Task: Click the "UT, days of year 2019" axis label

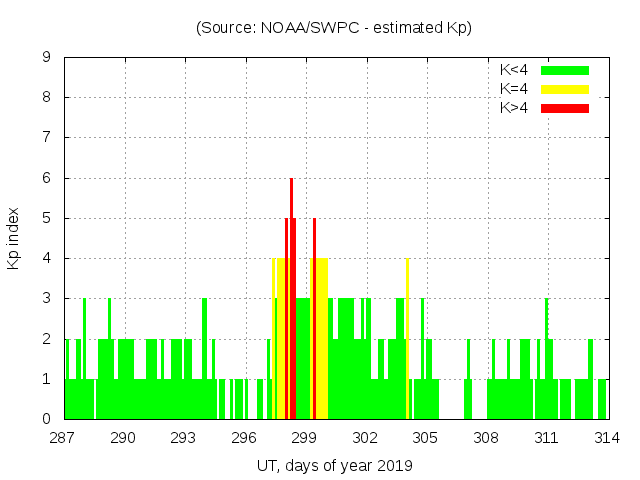Action: pos(334,465)
